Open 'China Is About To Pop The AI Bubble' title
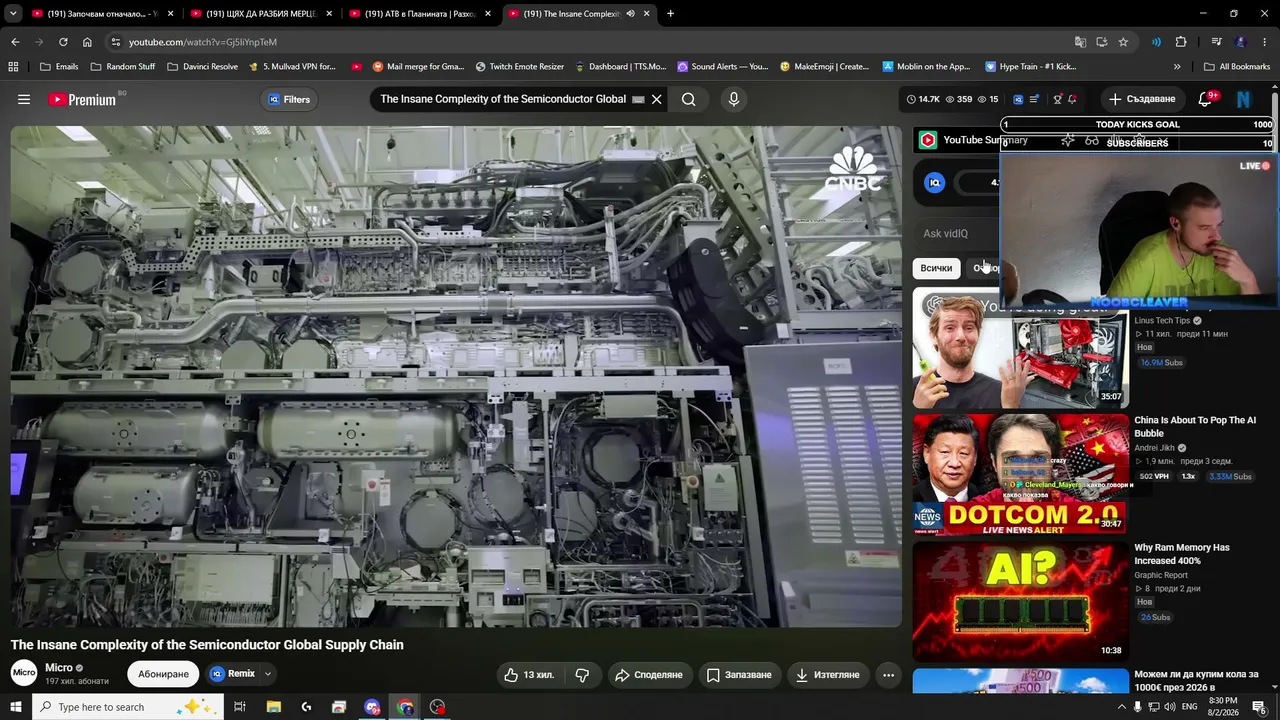The image size is (1280, 720). coord(1195,427)
